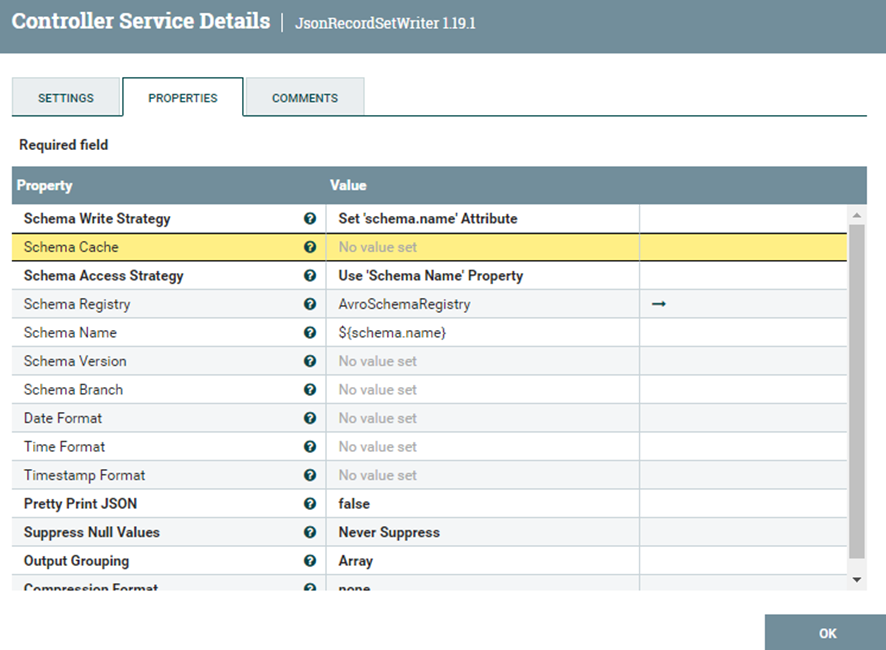
Task: Edit Date Format 'No value set' cell
Action: tap(483, 418)
